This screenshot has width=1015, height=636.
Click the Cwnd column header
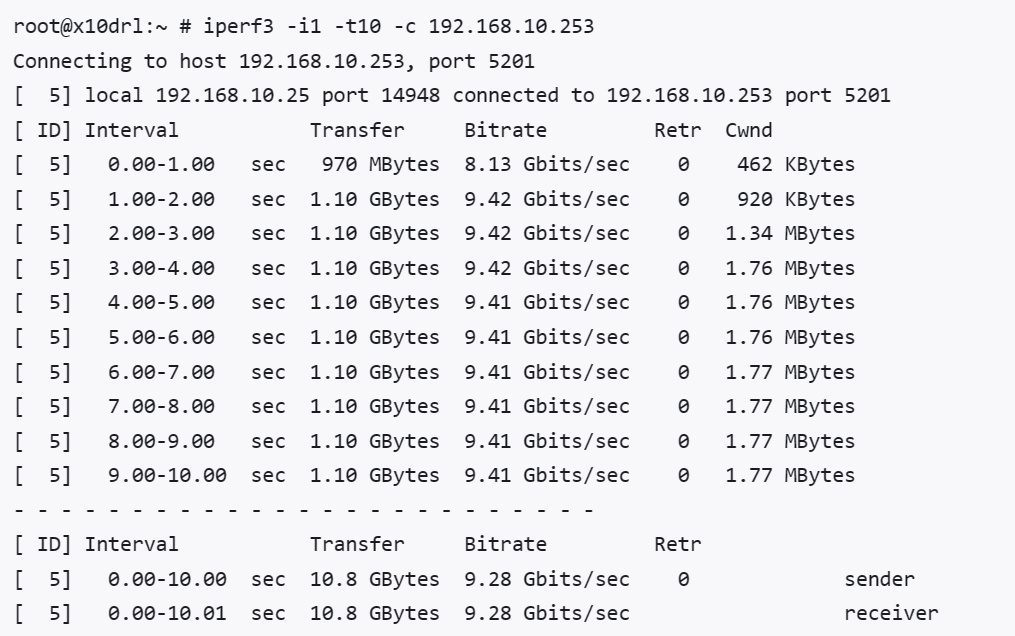[x=749, y=130]
